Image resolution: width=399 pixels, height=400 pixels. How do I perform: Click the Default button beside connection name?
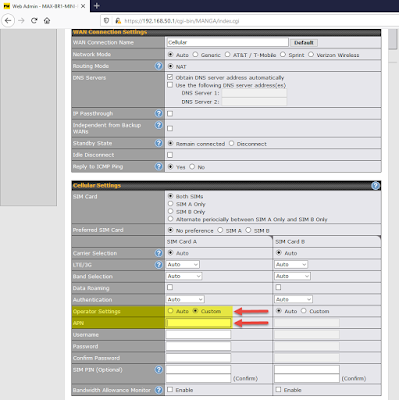pyautogui.click(x=304, y=43)
